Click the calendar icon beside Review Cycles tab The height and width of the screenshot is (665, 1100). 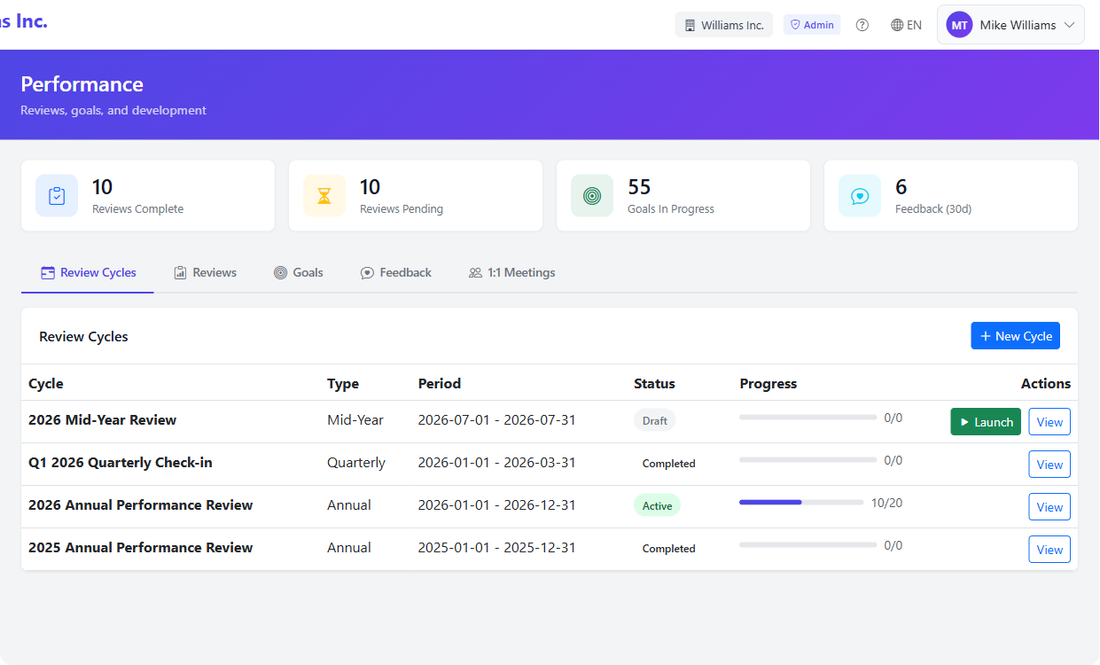click(47, 271)
